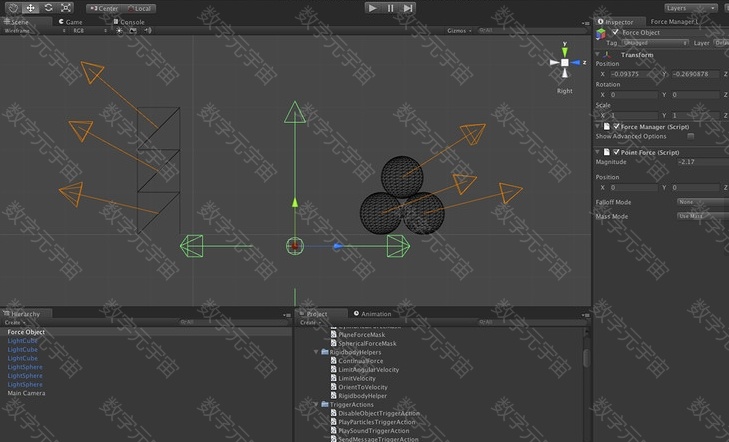Select Main Camera in Hierarchy
This screenshot has height=442, width=729.
27,393
